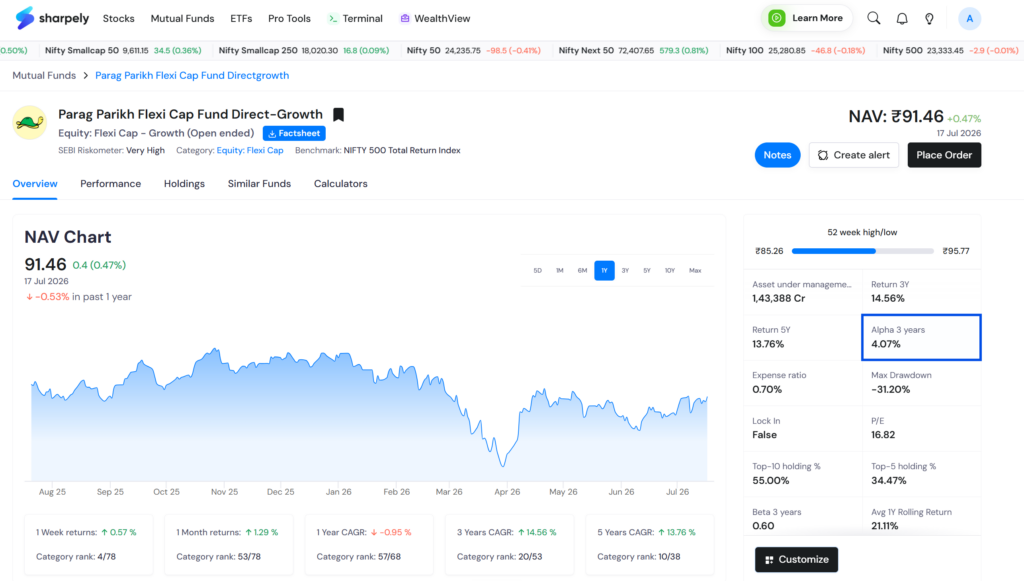
Task: Click the Customize button
Action: point(796,560)
